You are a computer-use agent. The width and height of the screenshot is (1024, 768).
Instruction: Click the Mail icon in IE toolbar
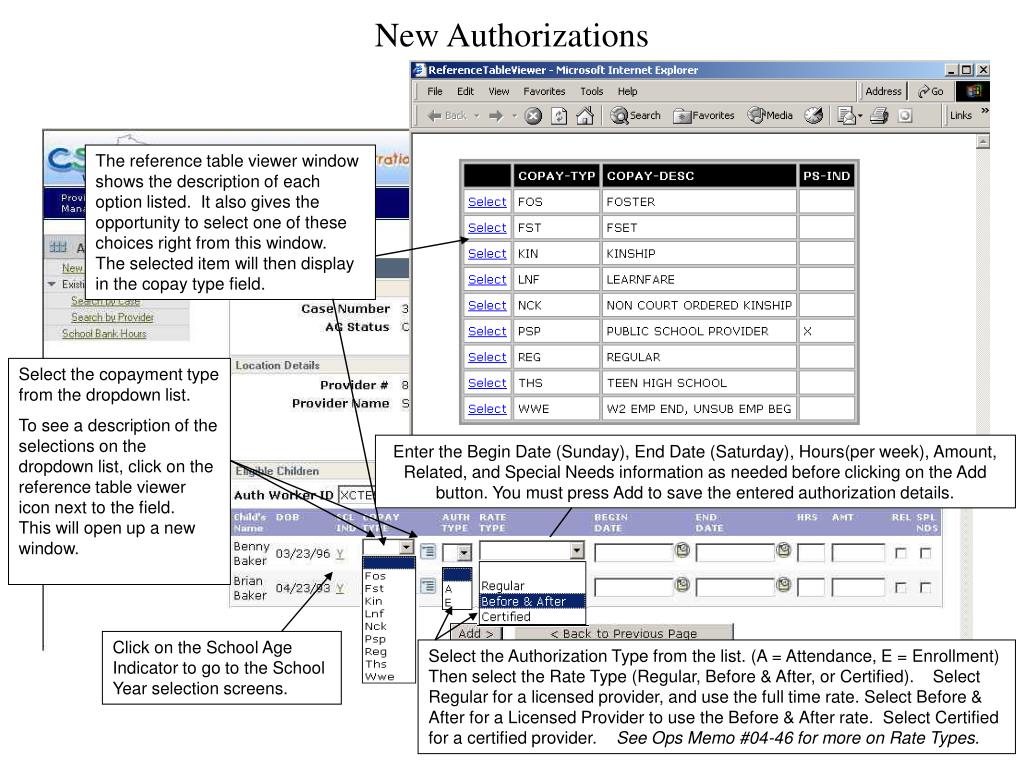(846, 116)
